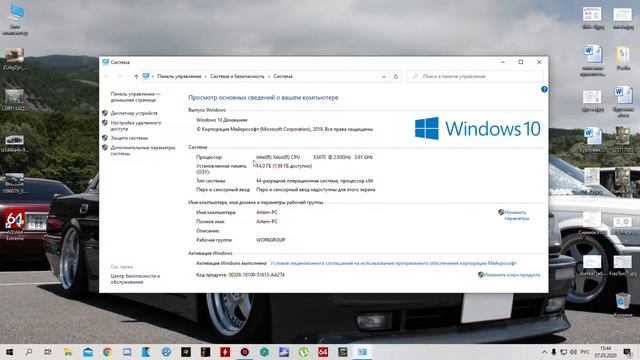Select AIDA64 Extreme desktop shortcut
Viewport: 640px width, 360px height.
(15, 225)
